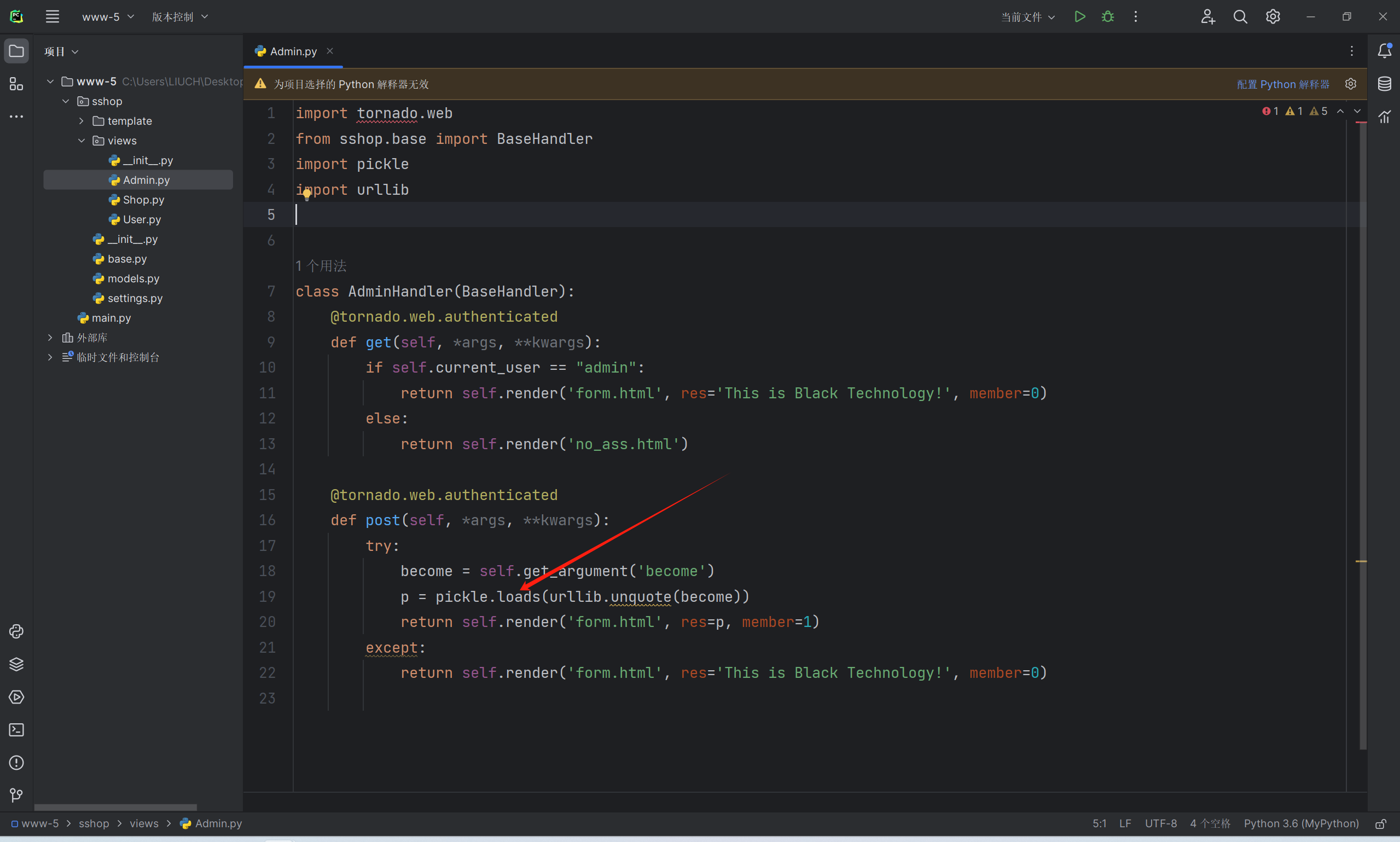Toggle the Project tool window folder icon

(x=16, y=51)
